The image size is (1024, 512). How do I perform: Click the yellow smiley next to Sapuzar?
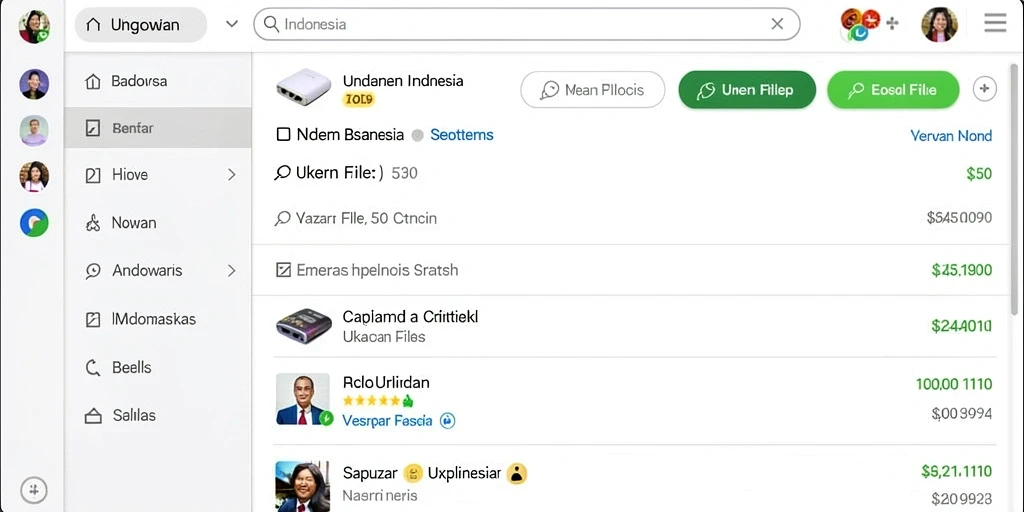point(413,473)
